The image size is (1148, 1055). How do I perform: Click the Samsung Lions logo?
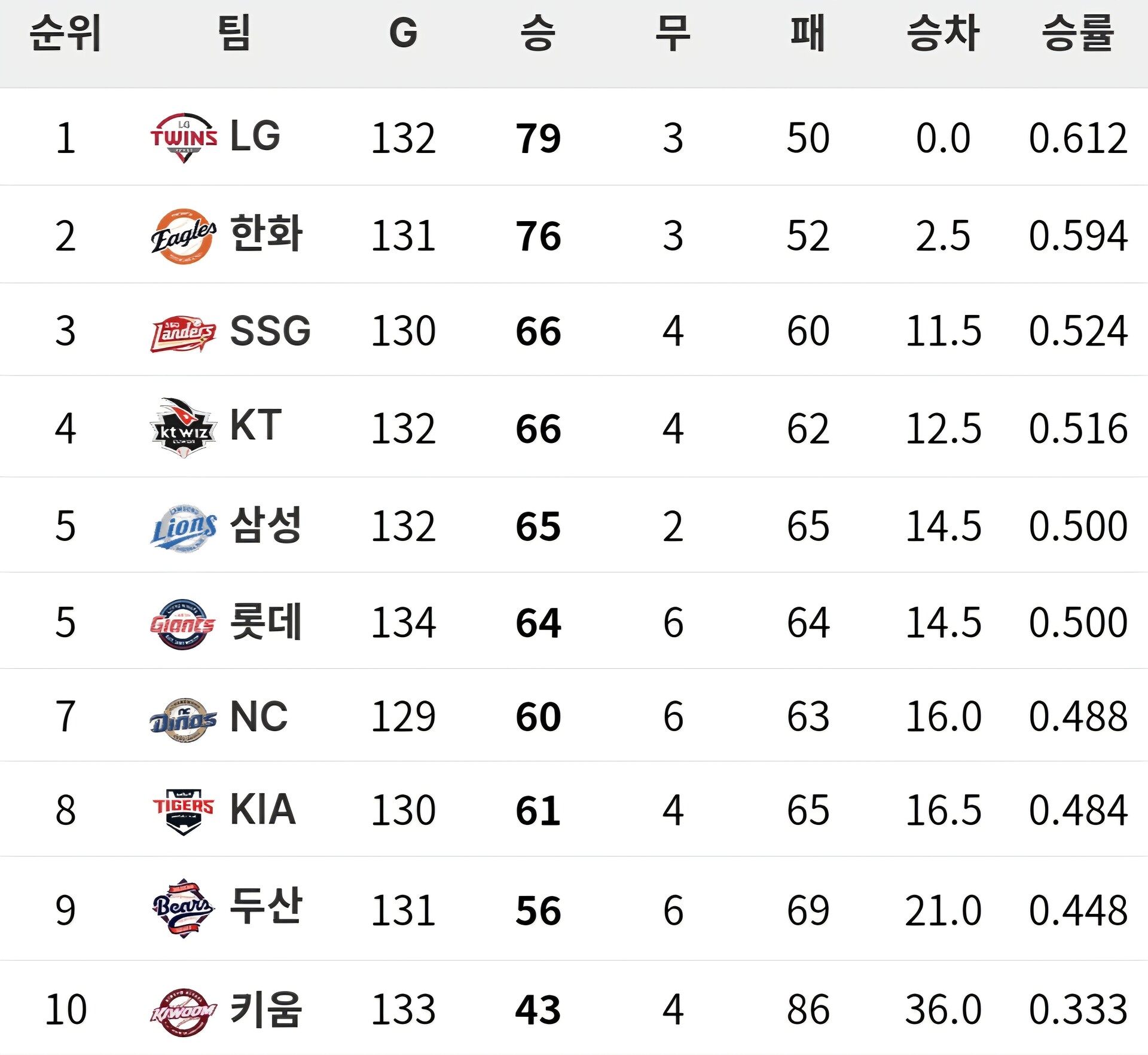[183, 528]
